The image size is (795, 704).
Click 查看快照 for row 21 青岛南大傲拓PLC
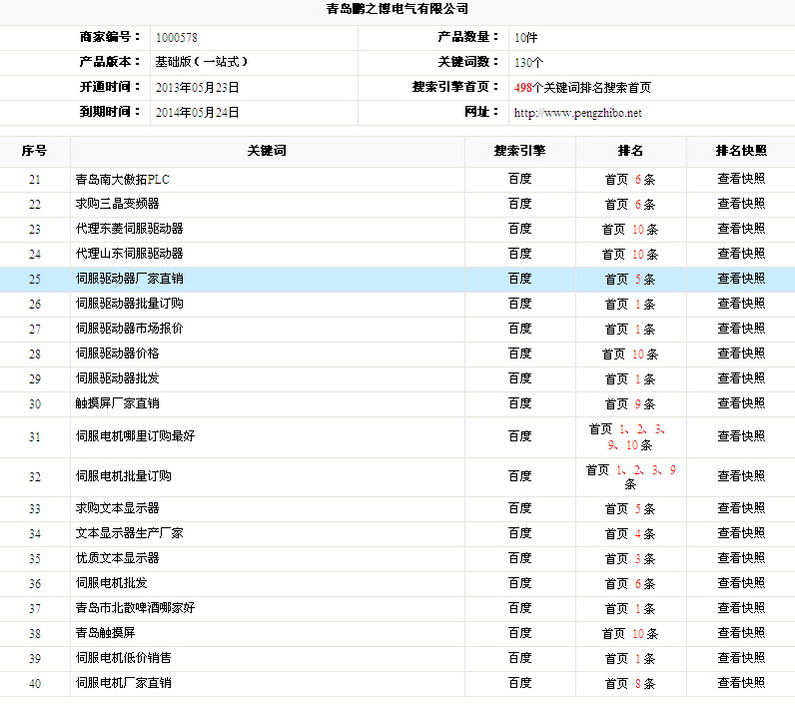[x=741, y=179]
